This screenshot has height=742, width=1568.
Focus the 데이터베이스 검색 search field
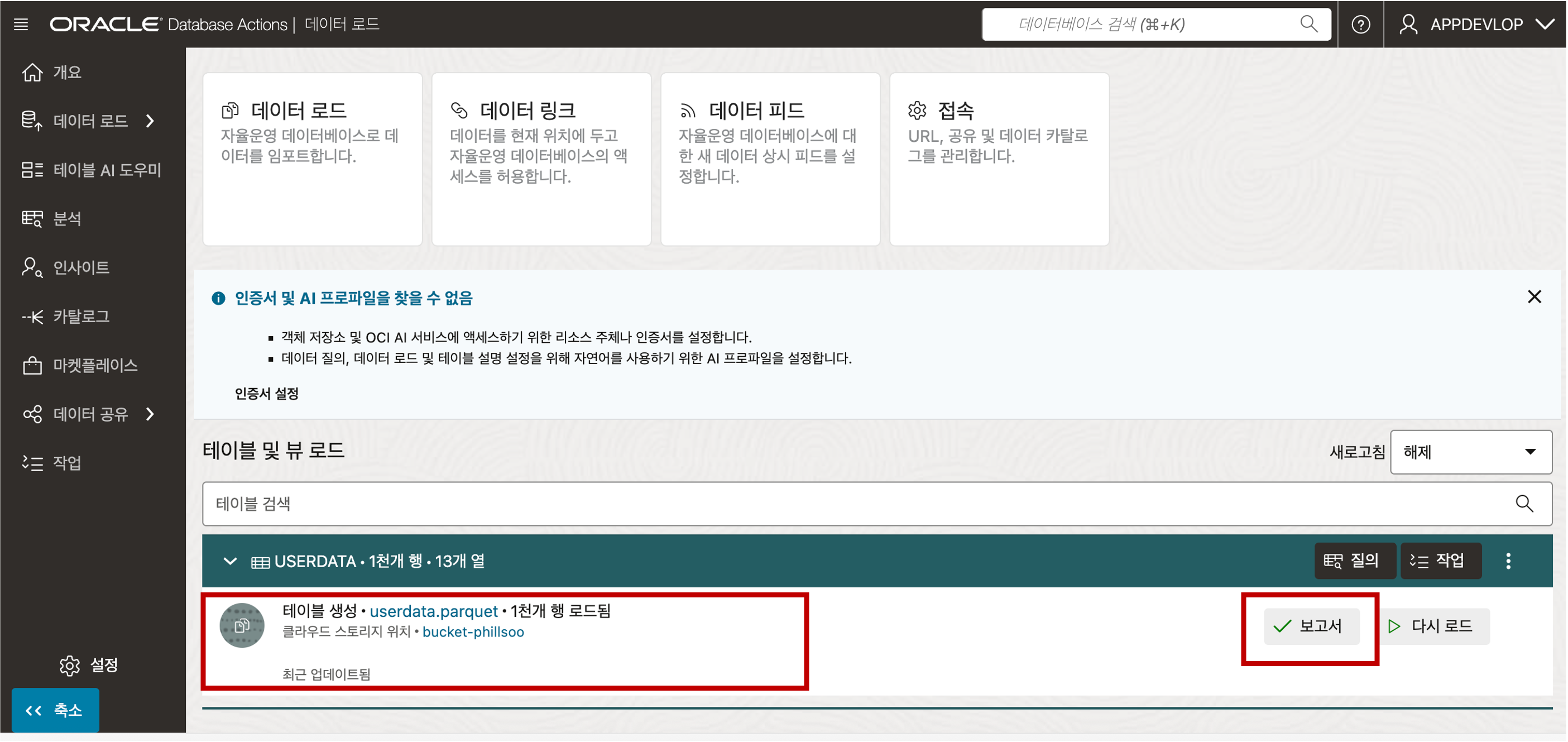1155,25
